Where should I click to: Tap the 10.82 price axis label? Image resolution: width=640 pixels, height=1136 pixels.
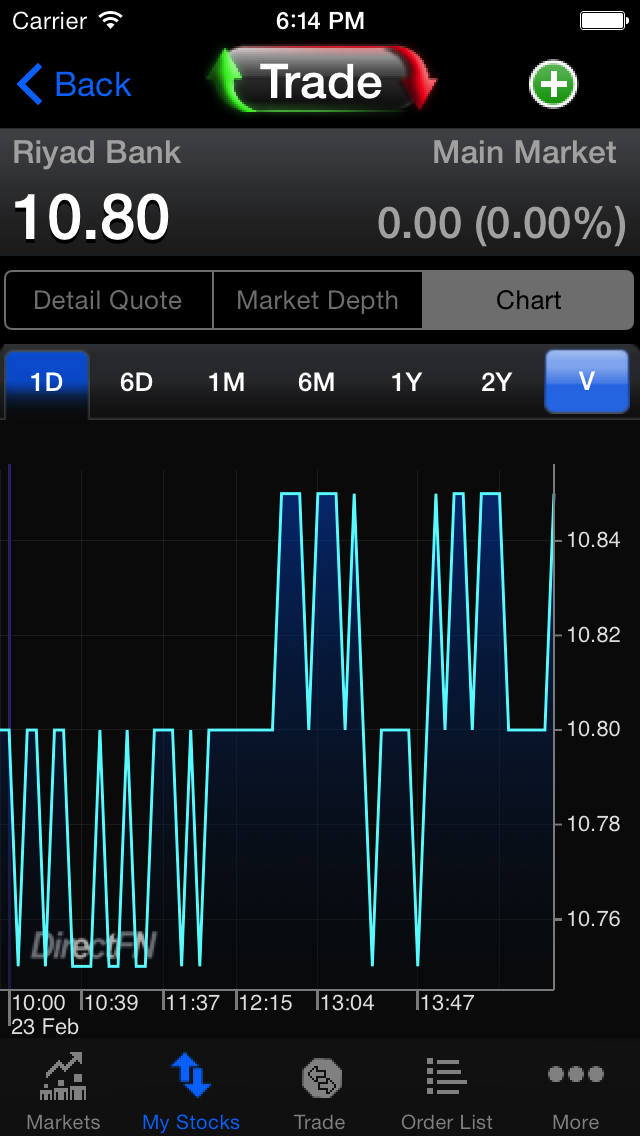pos(594,635)
